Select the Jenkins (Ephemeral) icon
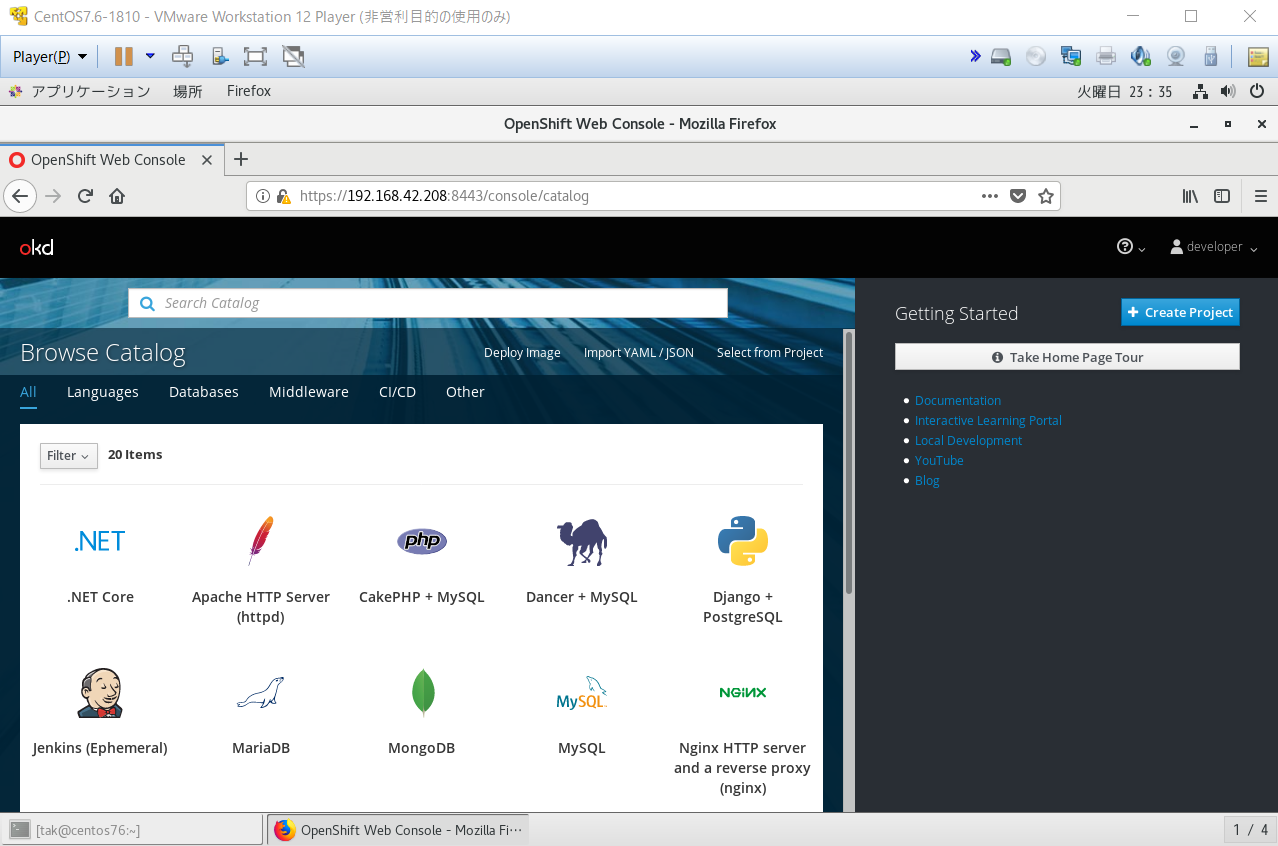 click(x=100, y=692)
